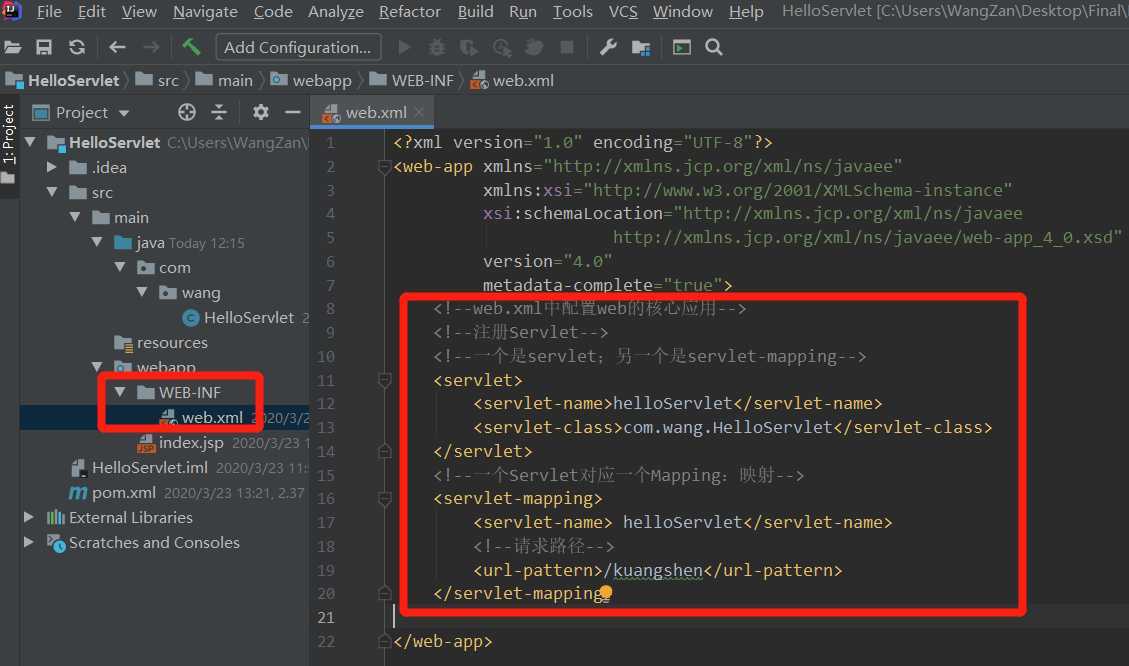The height and width of the screenshot is (666, 1129).
Task: Select the resources folder in tree
Action: point(171,343)
